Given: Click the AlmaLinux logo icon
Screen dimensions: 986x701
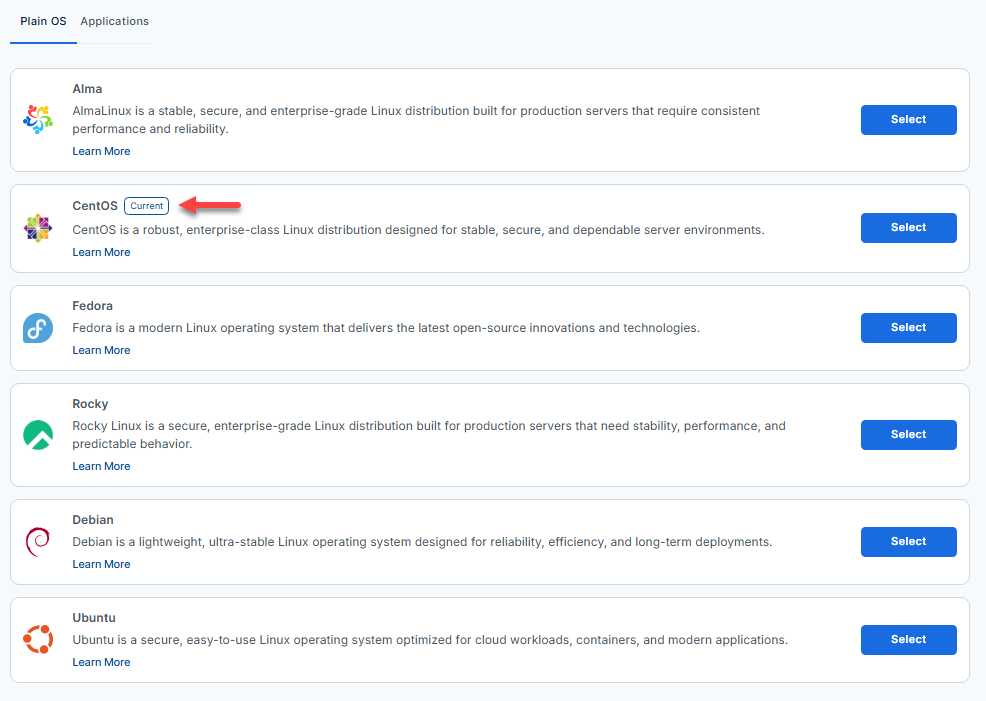Looking at the screenshot, I should point(38,119).
